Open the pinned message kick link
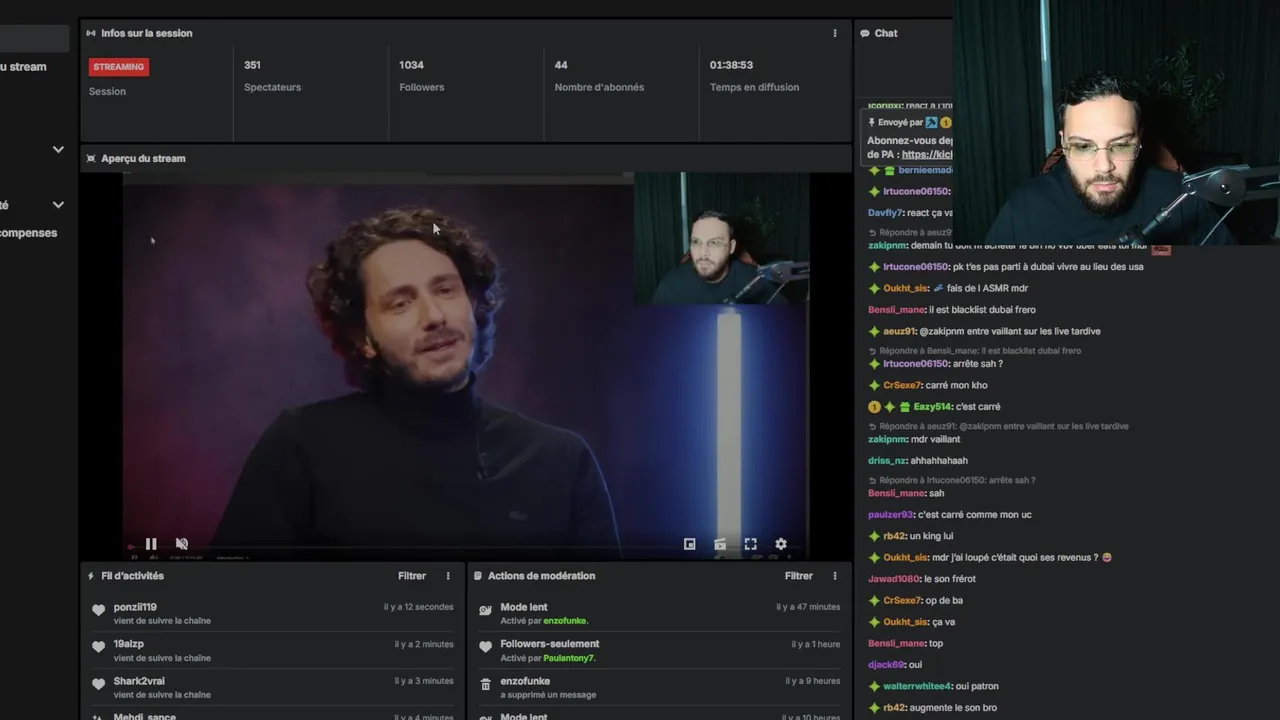1280x720 pixels. (x=927, y=155)
